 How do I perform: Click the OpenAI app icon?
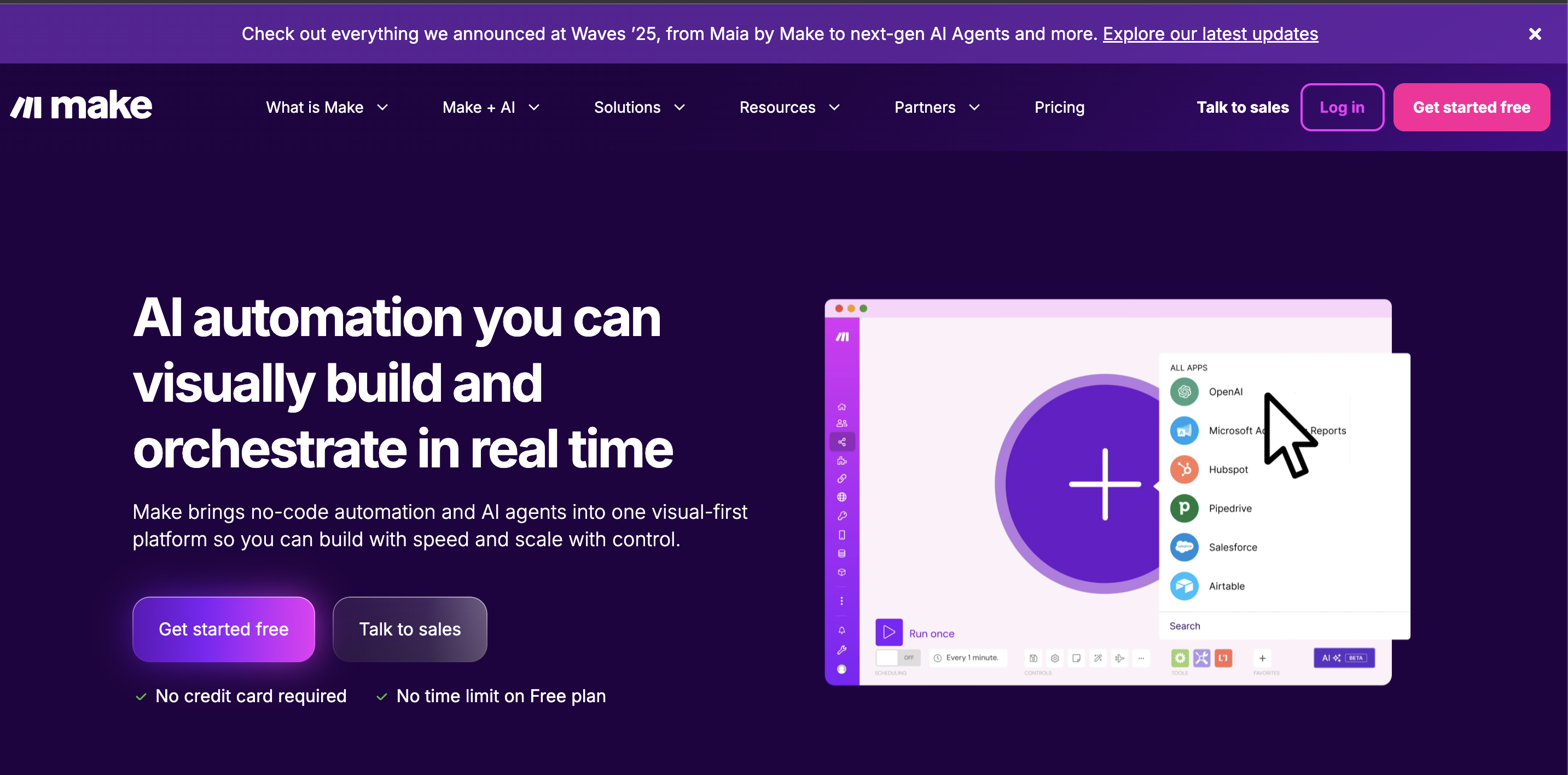[1183, 391]
